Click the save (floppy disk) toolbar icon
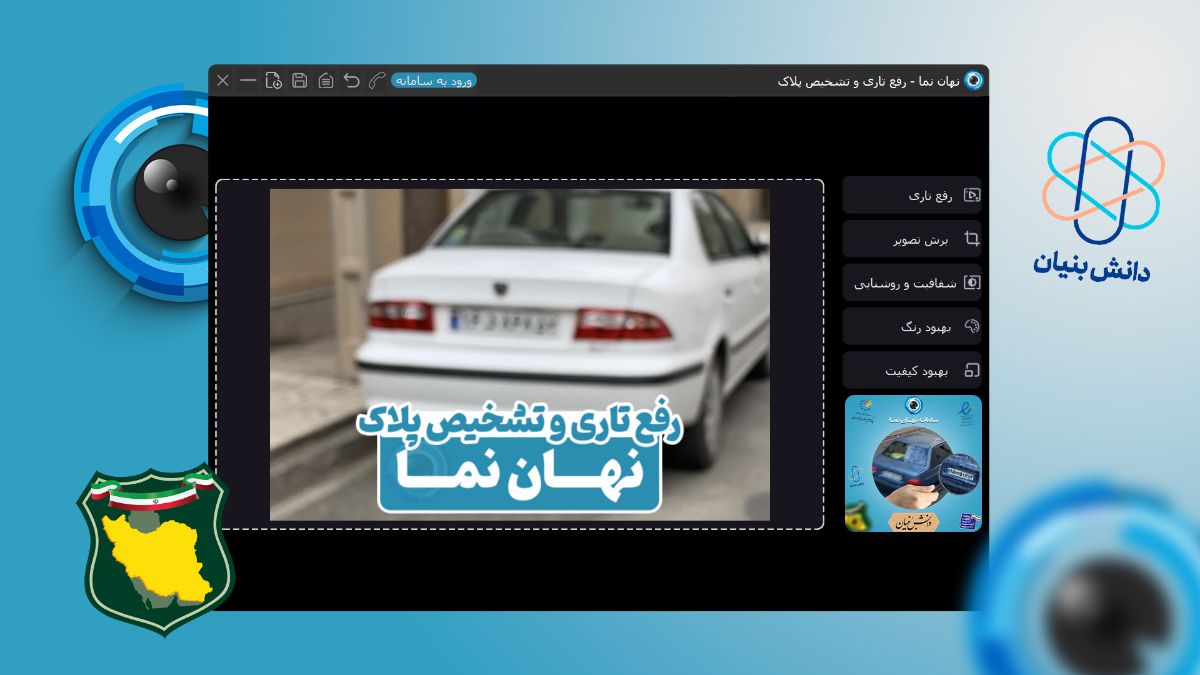The image size is (1200, 675). point(299,81)
